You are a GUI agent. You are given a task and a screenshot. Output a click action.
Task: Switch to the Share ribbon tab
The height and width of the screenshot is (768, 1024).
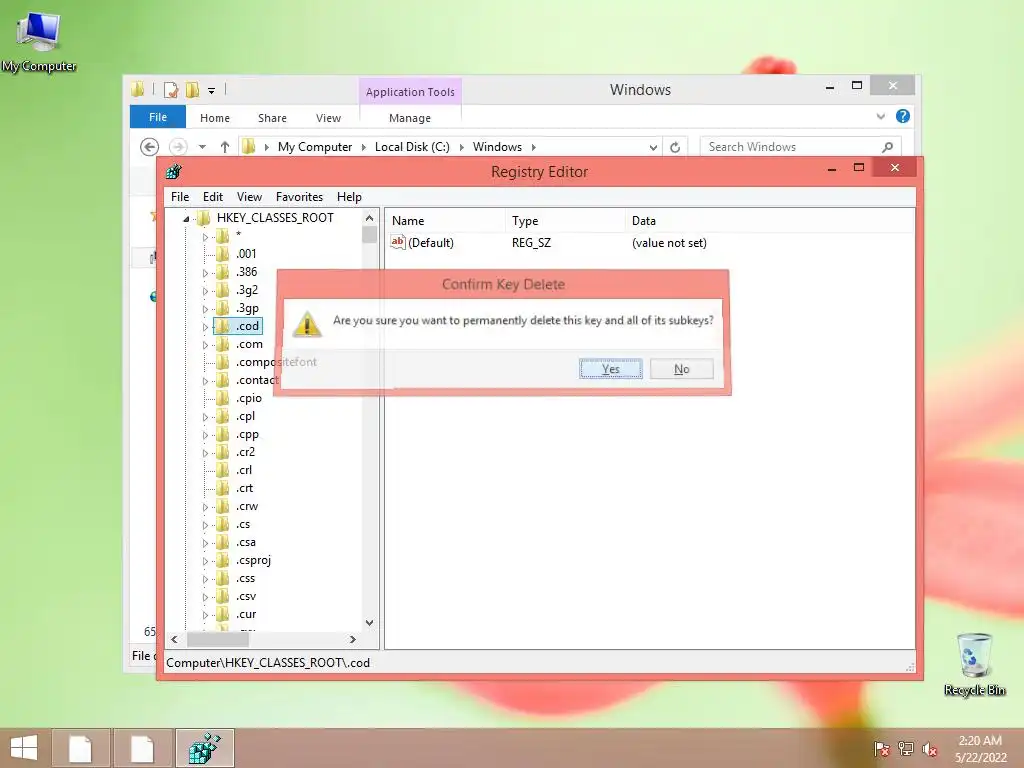point(272,118)
